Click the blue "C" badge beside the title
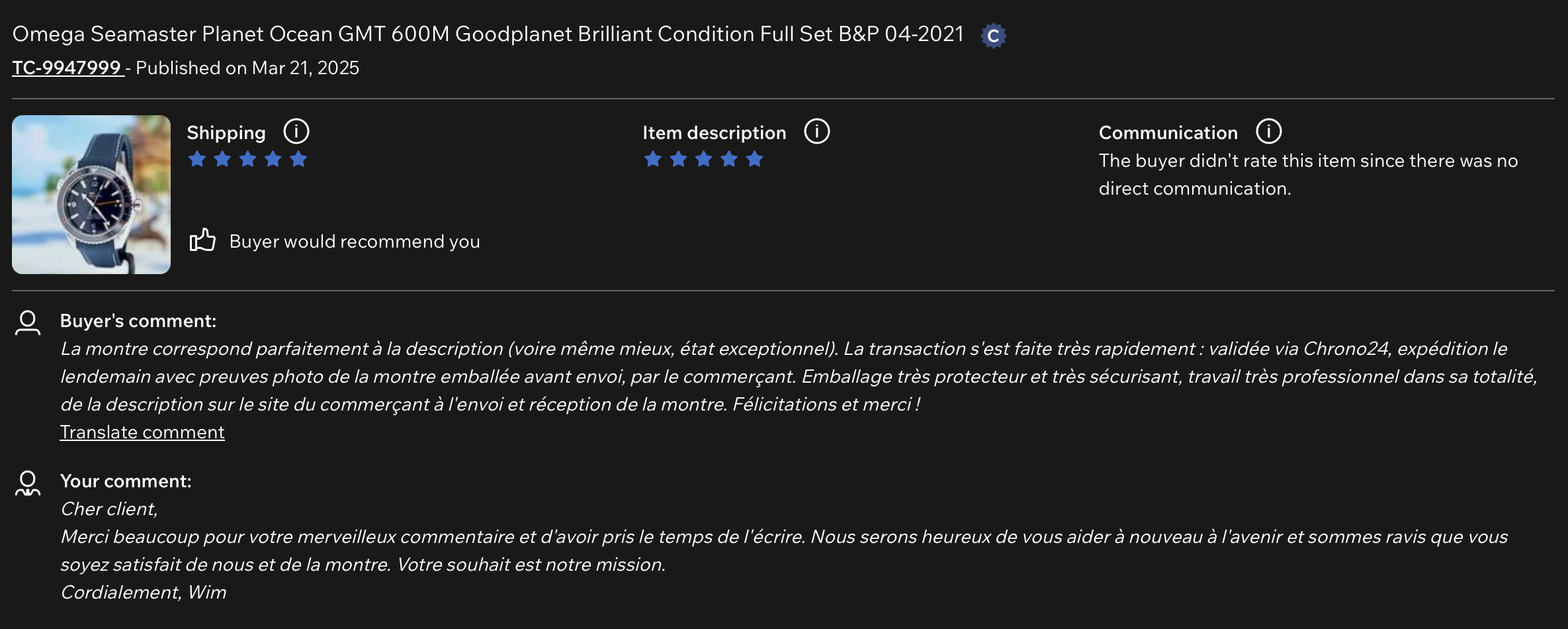Viewport: 1568px width, 629px height. (993, 36)
